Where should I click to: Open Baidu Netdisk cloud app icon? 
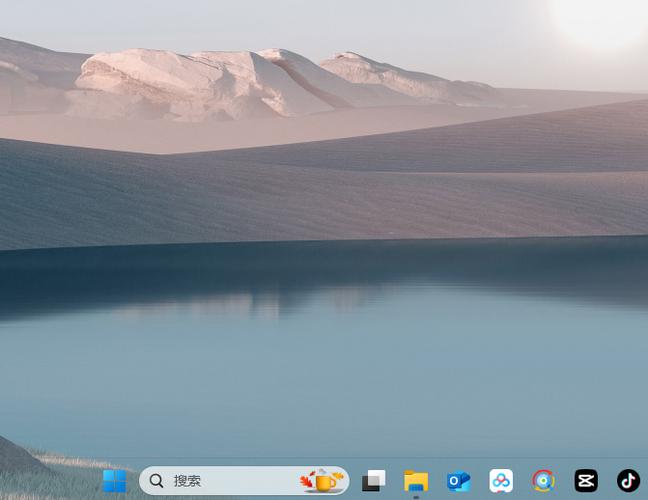[x=501, y=481]
